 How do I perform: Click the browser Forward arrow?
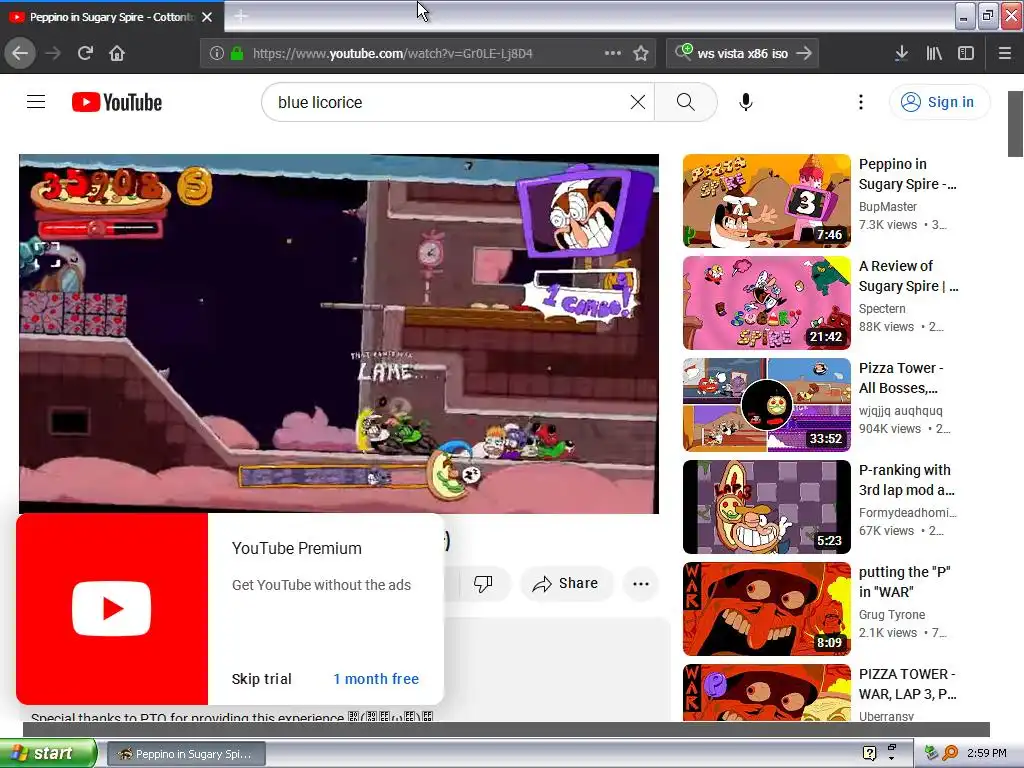tap(54, 53)
